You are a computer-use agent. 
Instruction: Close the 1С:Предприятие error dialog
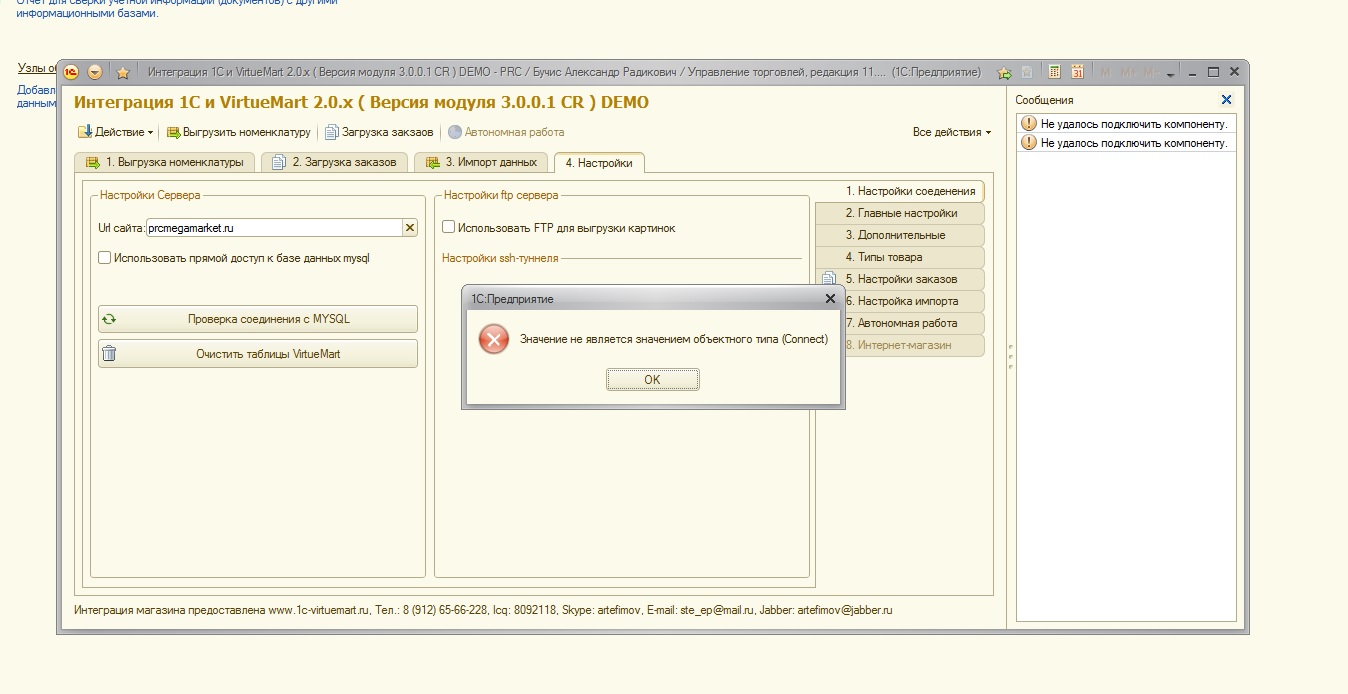tap(830, 298)
